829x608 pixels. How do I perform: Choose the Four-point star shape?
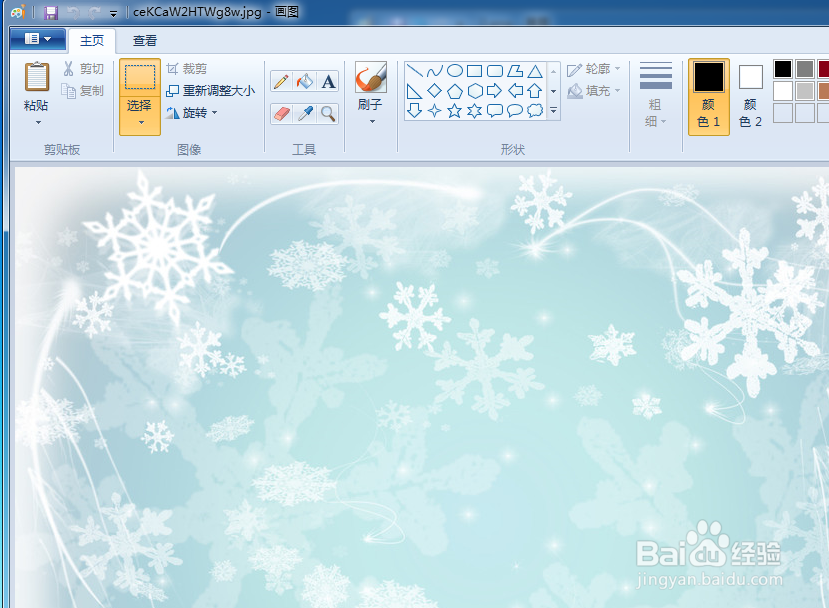point(435,111)
